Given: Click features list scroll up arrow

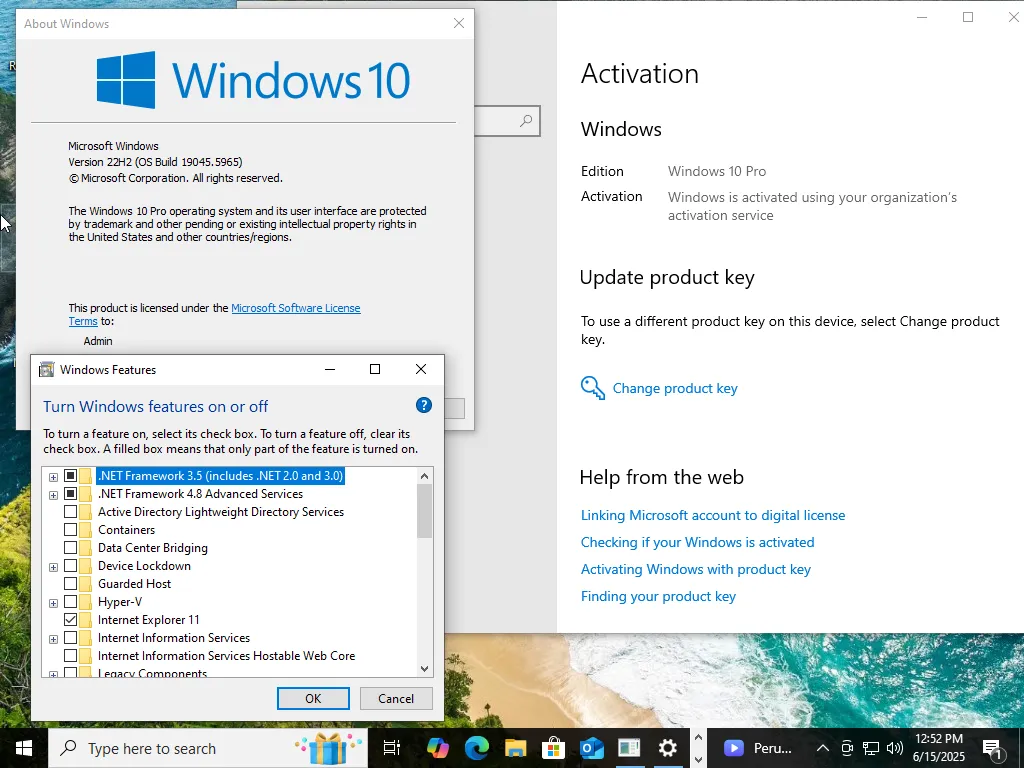Looking at the screenshot, I should tap(424, 476).
